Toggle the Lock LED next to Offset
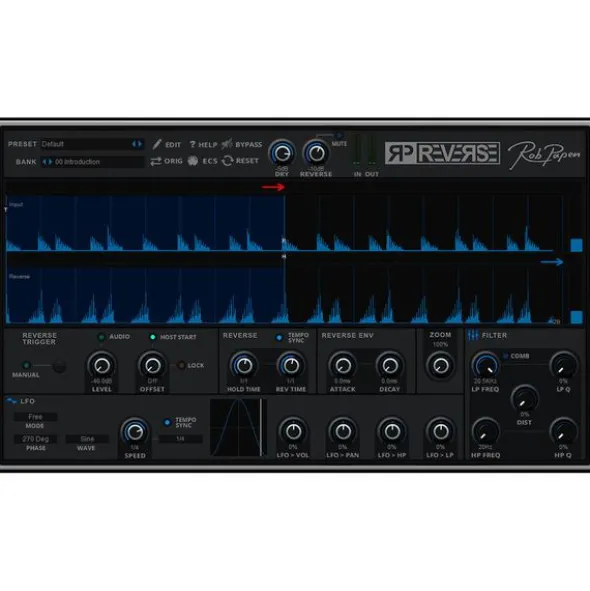 (181, 365)
